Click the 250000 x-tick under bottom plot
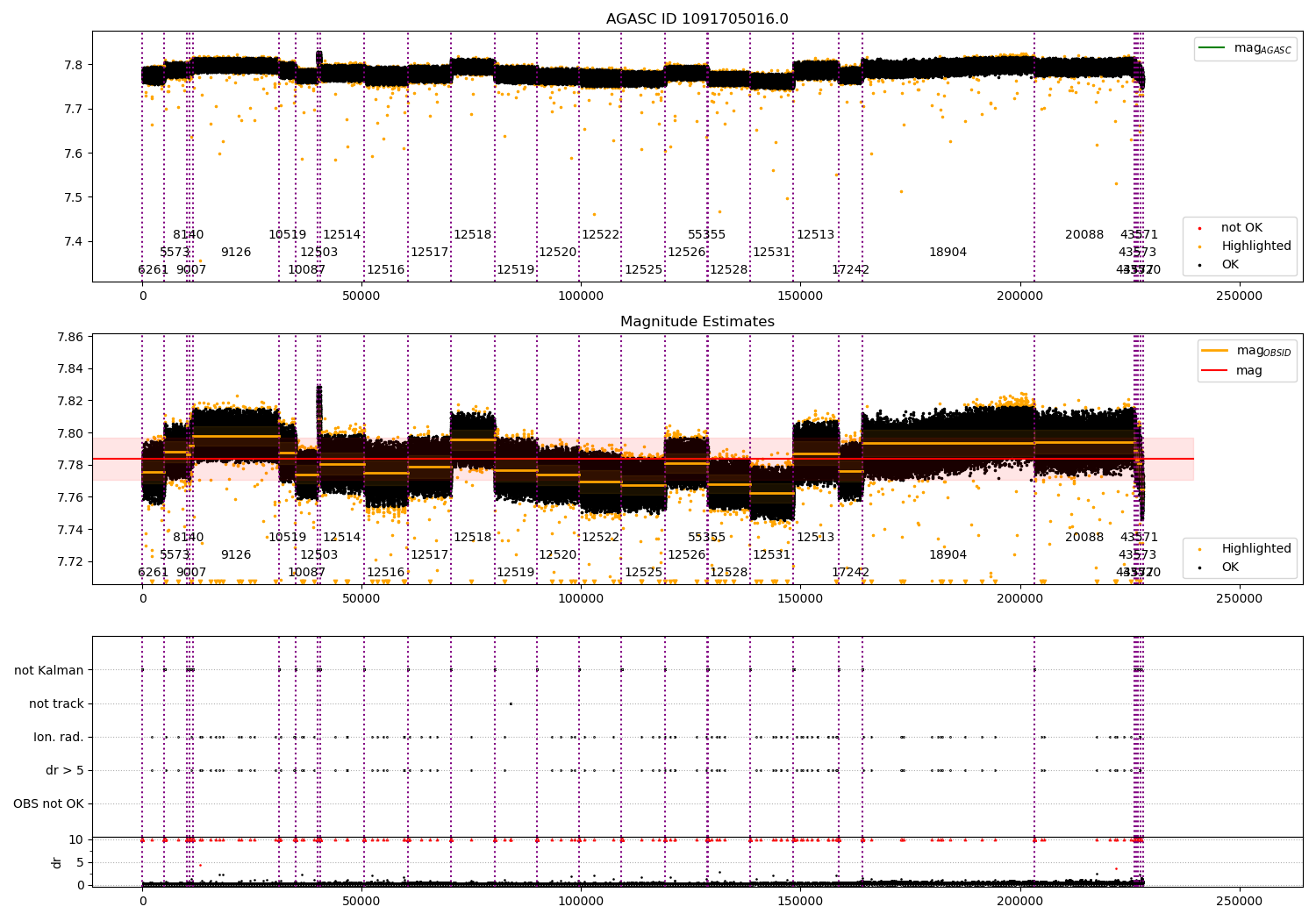1316x921 pixels. [x=1239, y=901]
